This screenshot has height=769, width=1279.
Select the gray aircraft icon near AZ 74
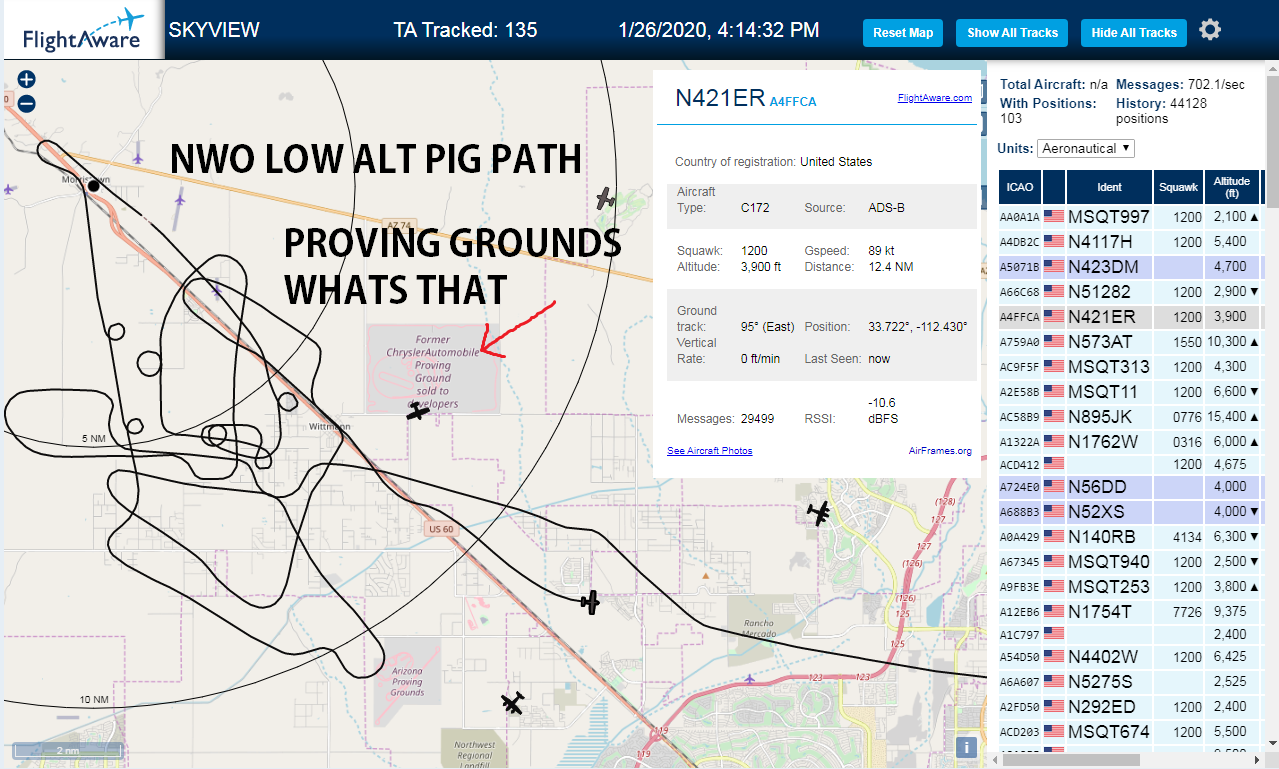(x=605, y=198)
